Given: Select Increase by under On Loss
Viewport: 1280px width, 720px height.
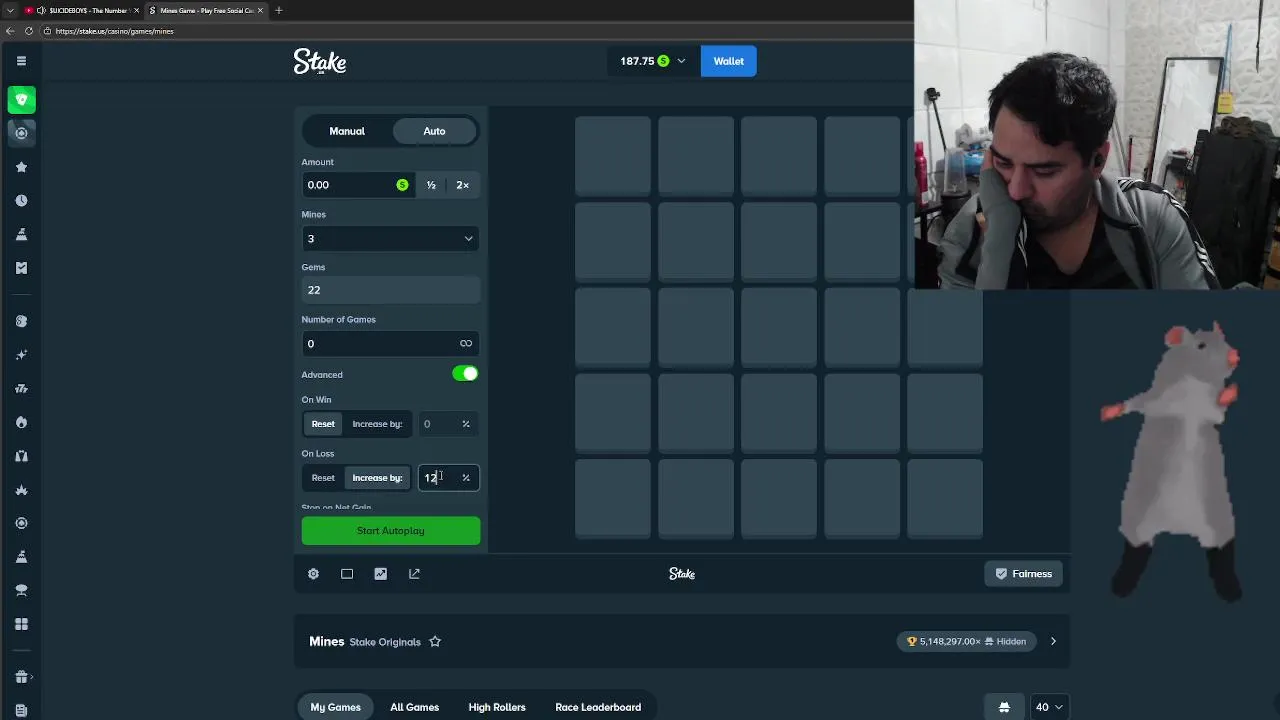Looking at the screenshot, I should pos(377,478).
